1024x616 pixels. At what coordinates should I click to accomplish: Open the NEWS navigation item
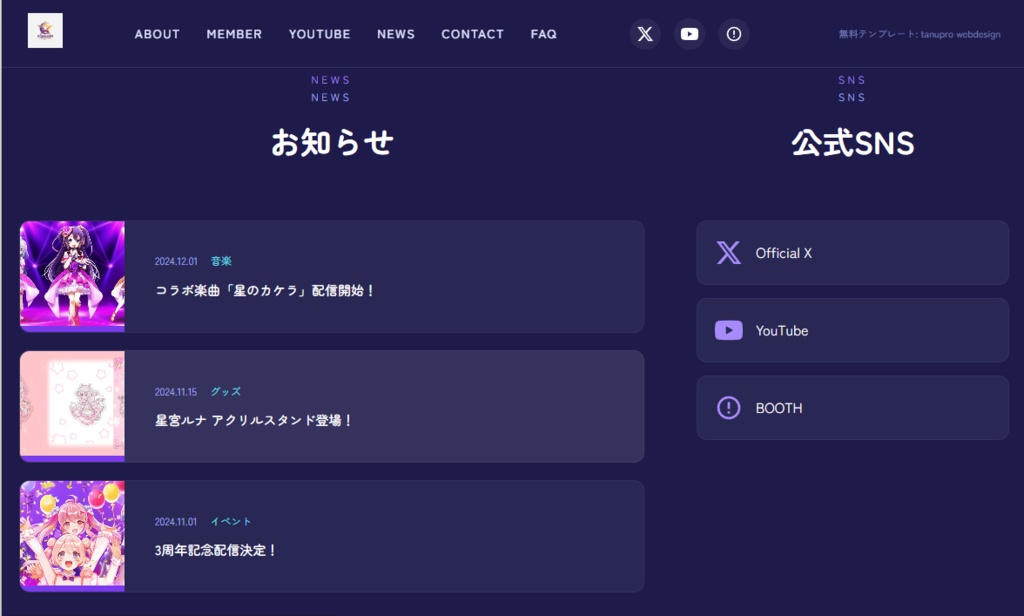click(x=396, y=34)
